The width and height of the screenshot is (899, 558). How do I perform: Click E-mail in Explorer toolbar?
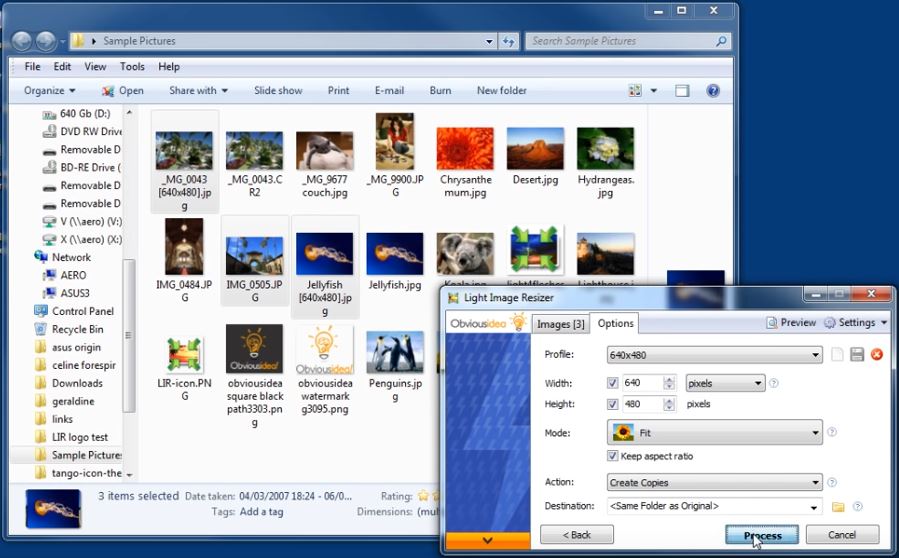tap(389, 91)
